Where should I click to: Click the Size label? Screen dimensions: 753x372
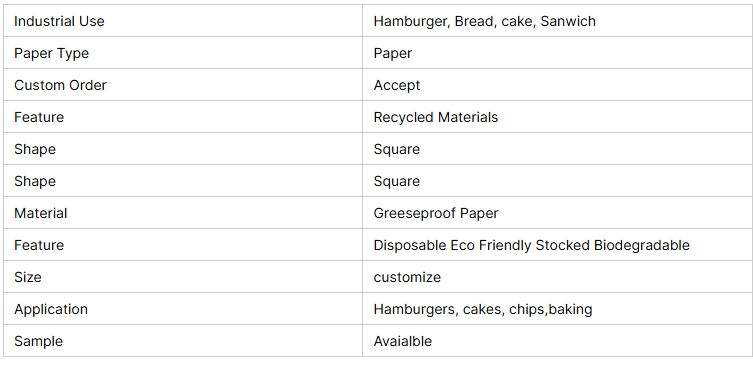pyautogui.click(x=27, y=277)
